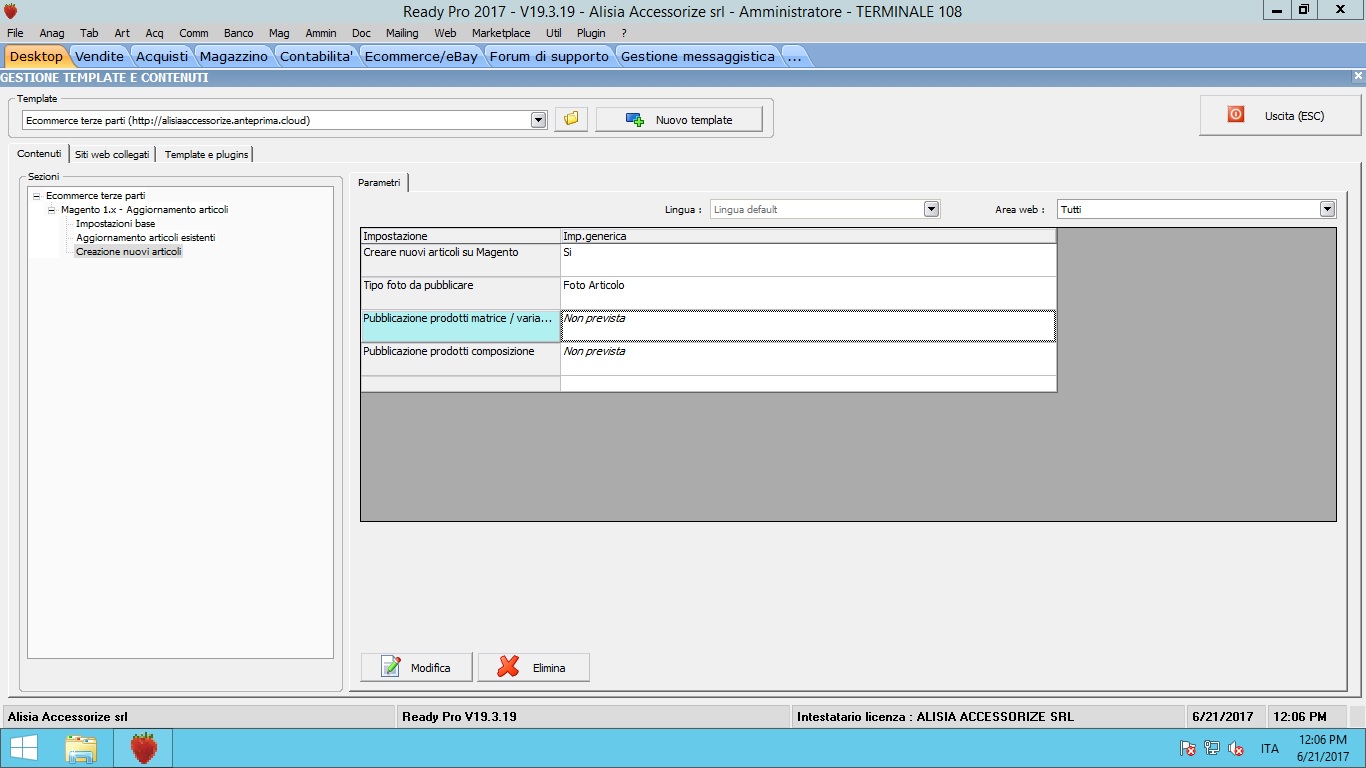1366x768 pixels.
Task: Click the Modifica button
Action: coord(418,667)
